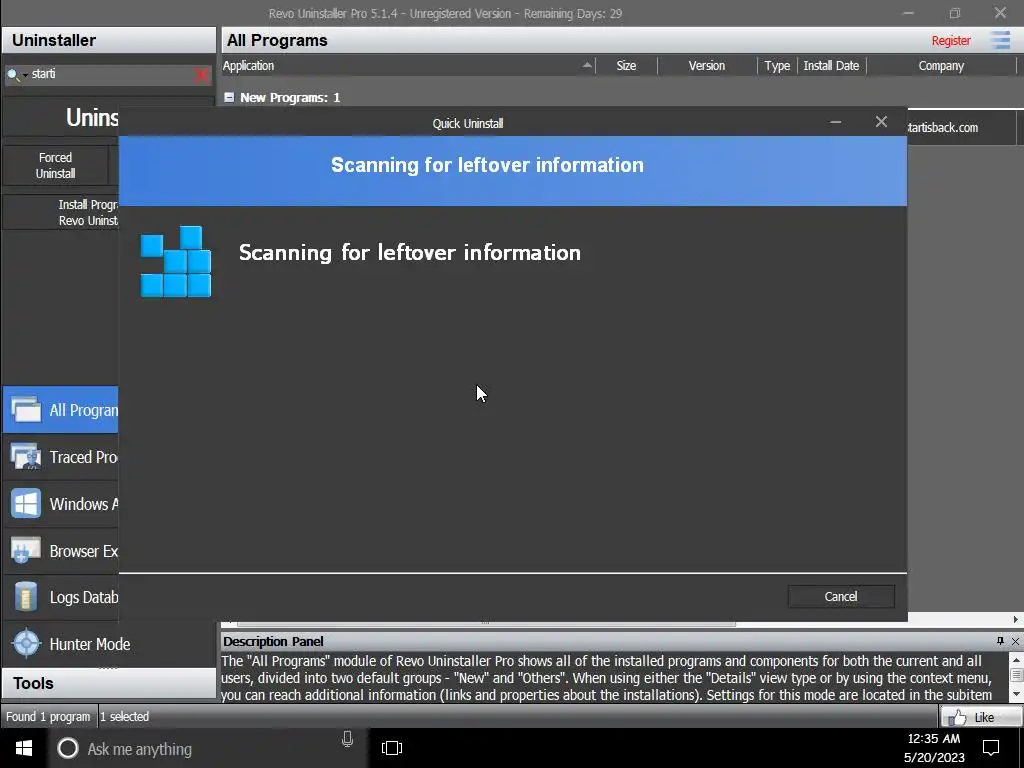
Task: Click the Uninstaller section header
Action: coord(108,40)
